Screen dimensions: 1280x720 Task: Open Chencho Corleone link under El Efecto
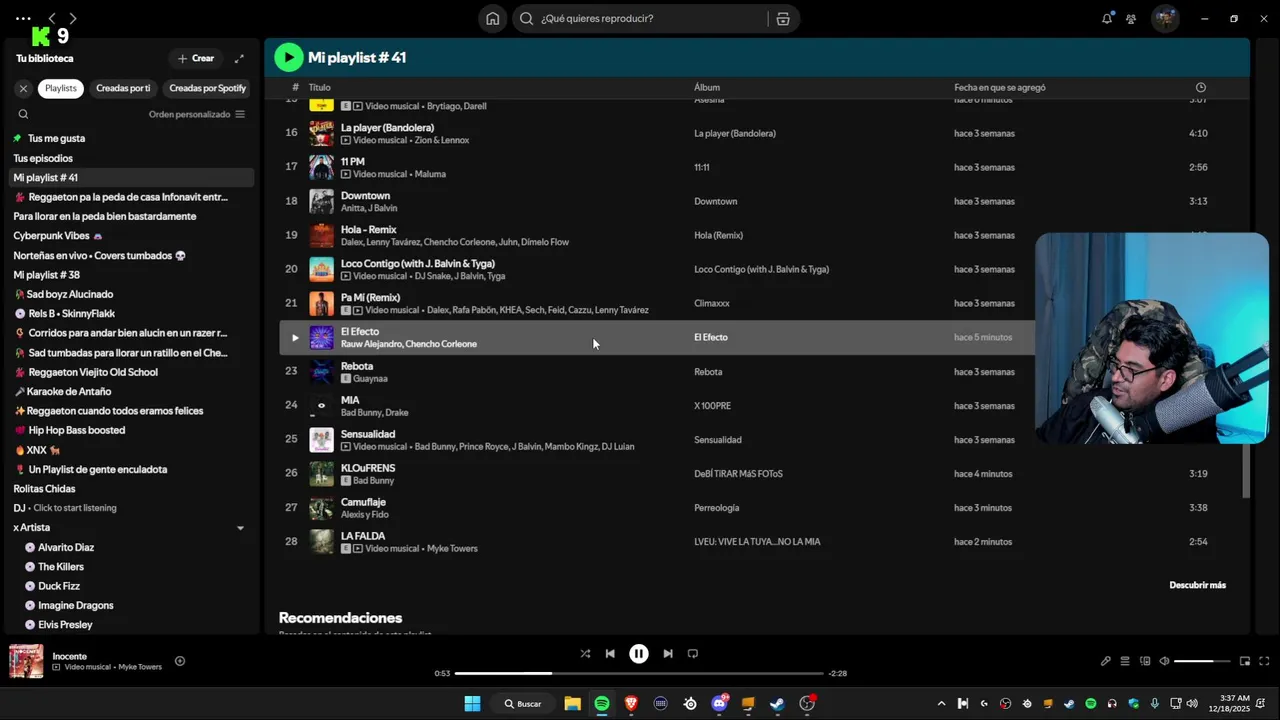(x=441, y=344)
